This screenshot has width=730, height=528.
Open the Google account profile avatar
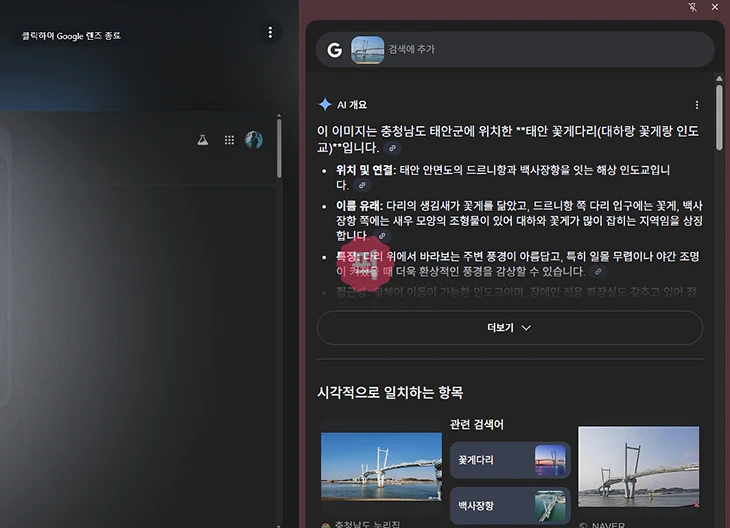(254, 140)
